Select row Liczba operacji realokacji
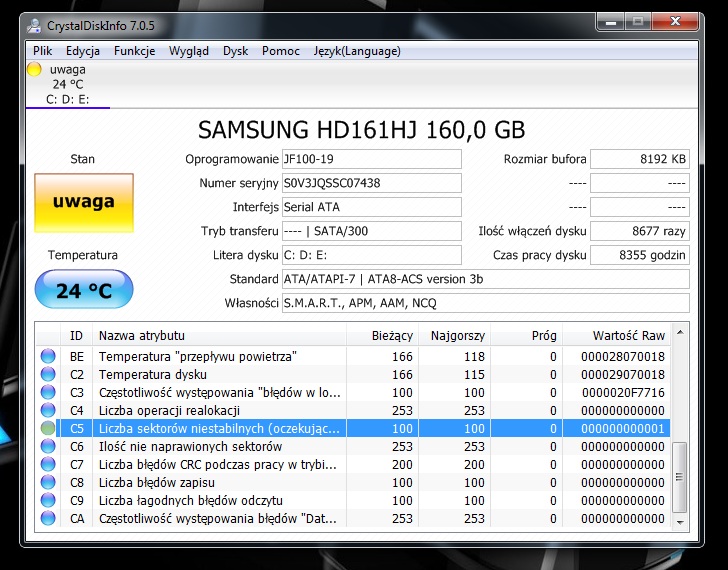Viewport: 728px width, 570px height. pyautogui.click(x=353, y=410)
